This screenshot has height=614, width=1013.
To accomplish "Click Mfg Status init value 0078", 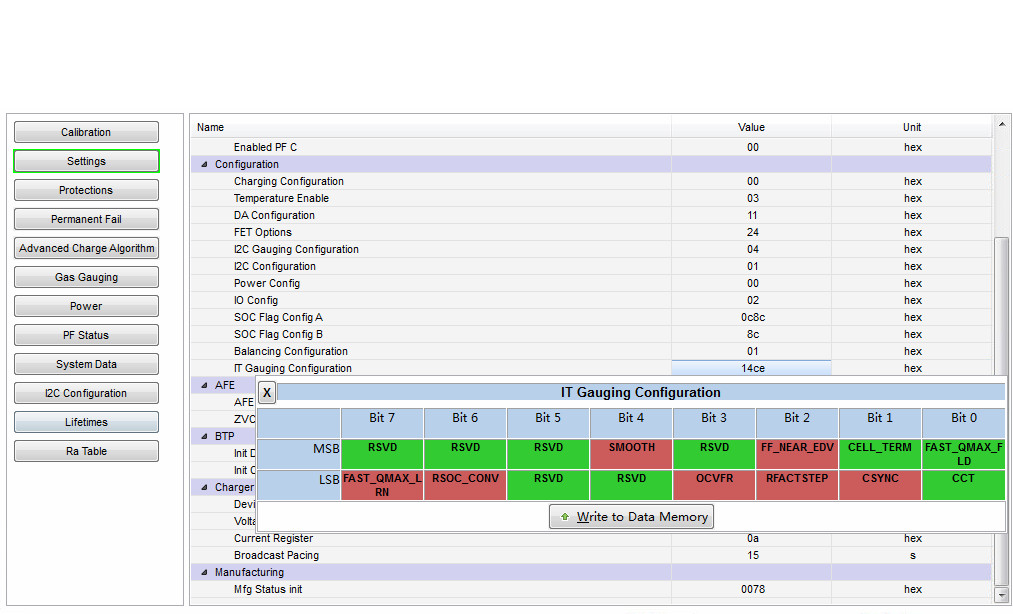I will (753, 589).
